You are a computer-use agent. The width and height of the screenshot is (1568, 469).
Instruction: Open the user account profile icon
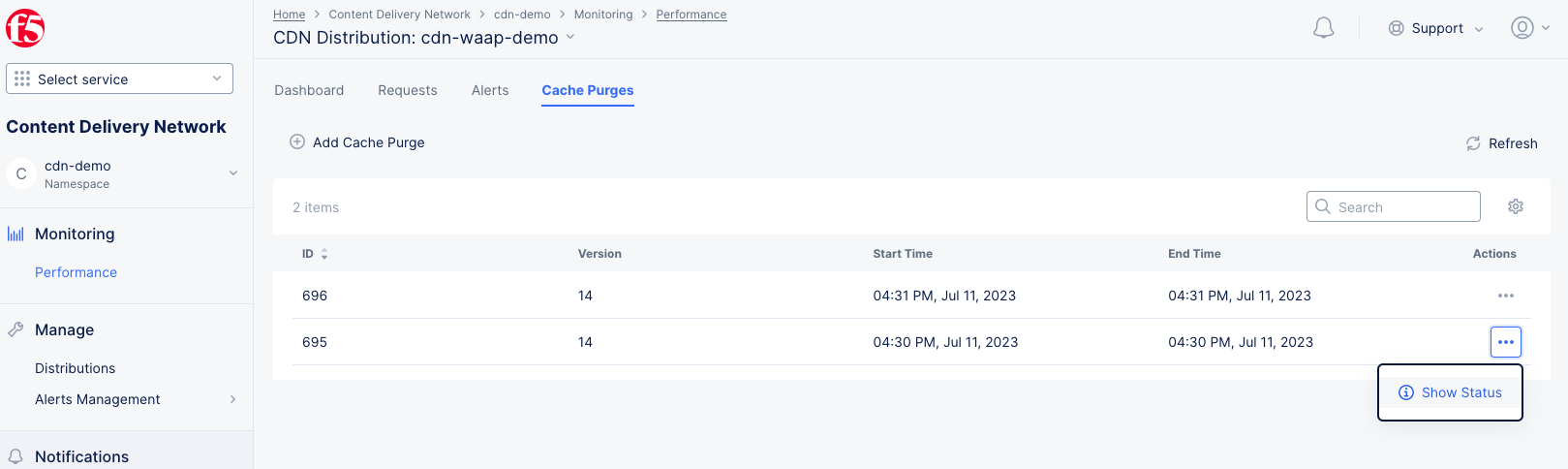tap(1522, 28)
